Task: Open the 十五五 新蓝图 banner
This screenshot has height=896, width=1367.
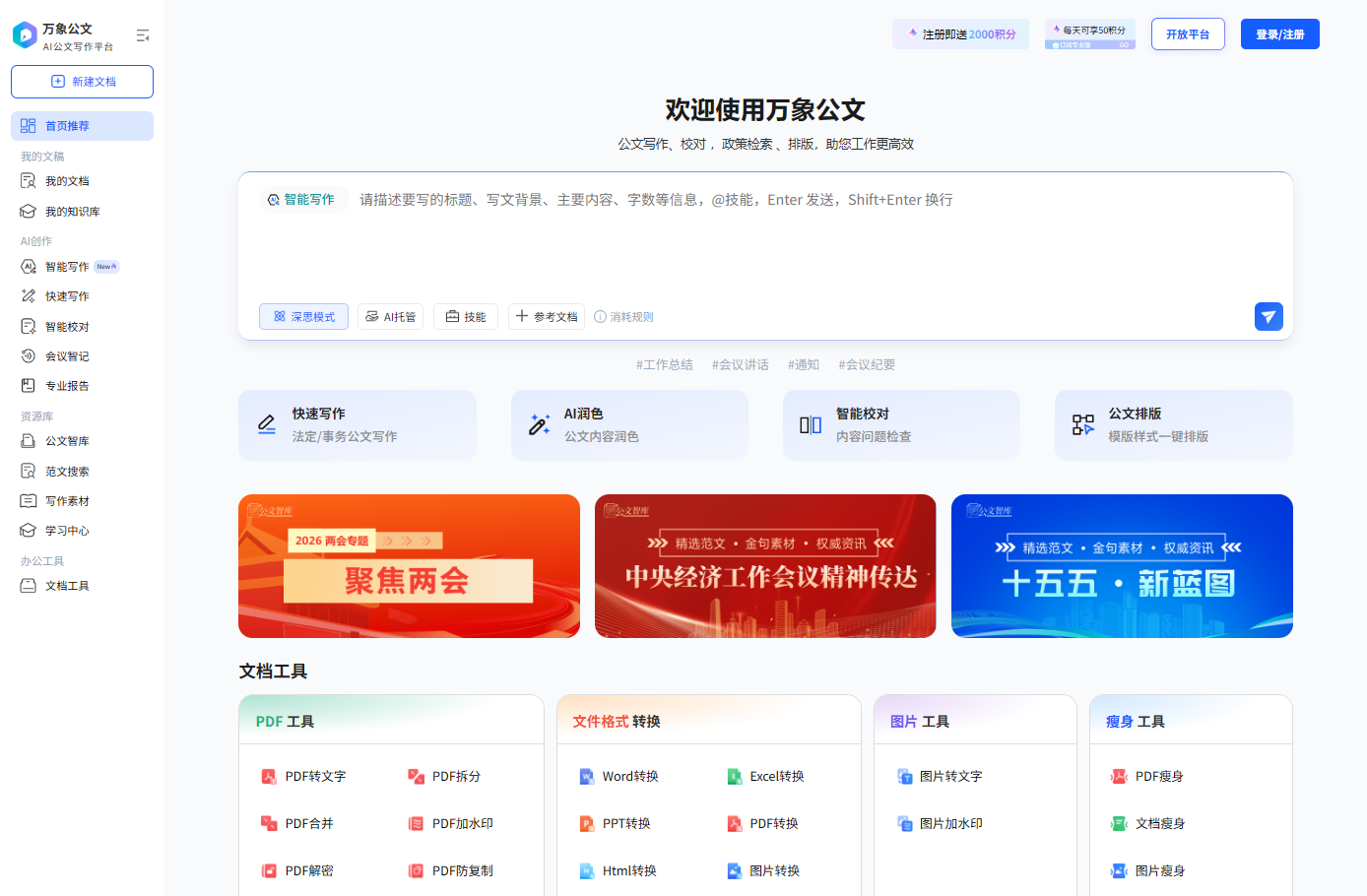Action: pos(1122,566)
